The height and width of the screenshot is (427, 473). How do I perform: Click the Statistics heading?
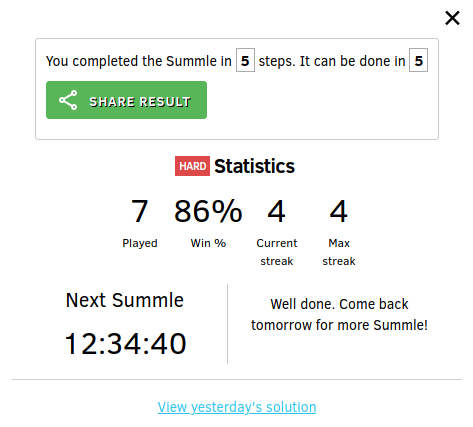(254, 166)
